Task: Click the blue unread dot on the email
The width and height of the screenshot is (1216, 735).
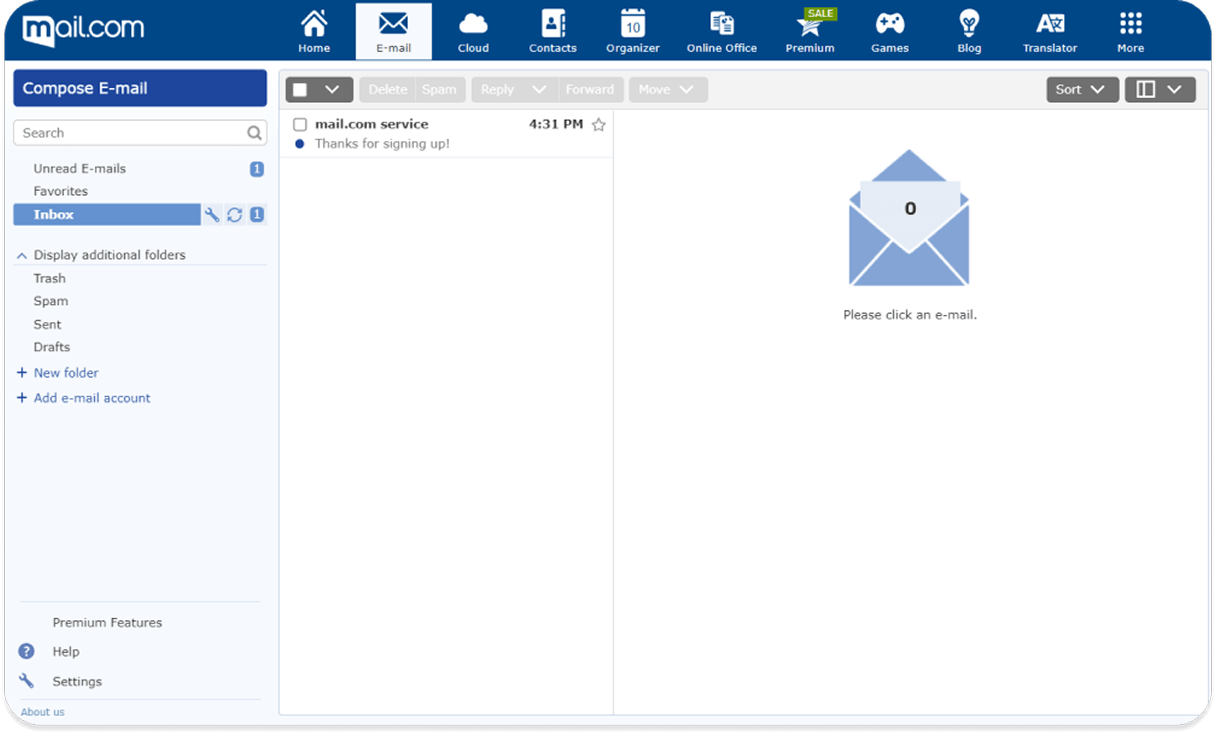Action: (300, 144)
